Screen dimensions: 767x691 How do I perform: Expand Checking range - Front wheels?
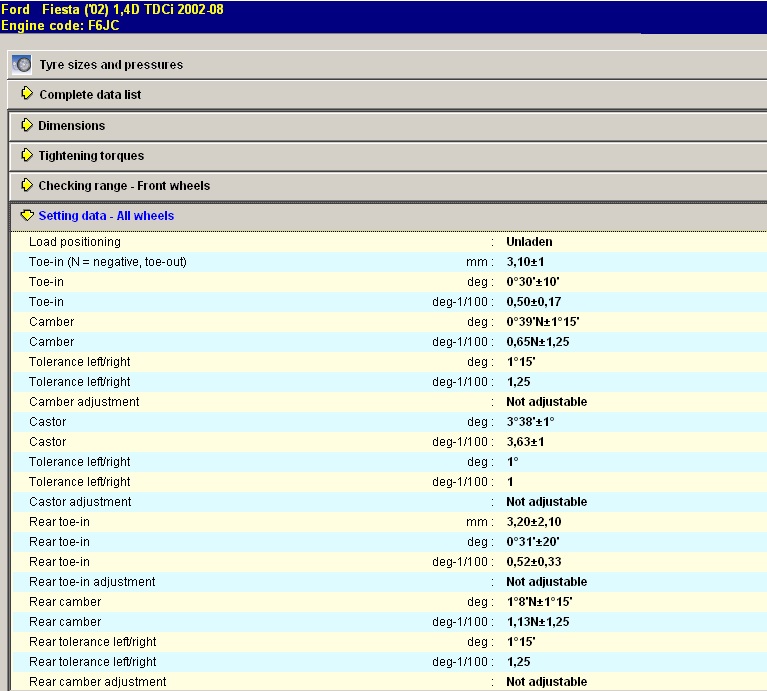(x=124, y=186)
